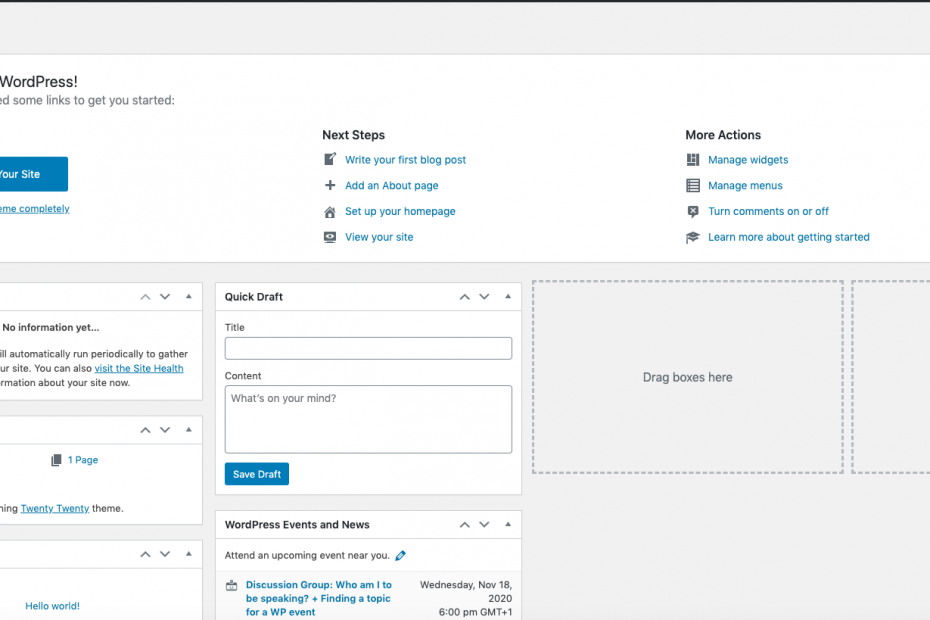Open Learn more about getting started link
The width and height of the screenshot is (930, 620).
[x=789, y=237]
